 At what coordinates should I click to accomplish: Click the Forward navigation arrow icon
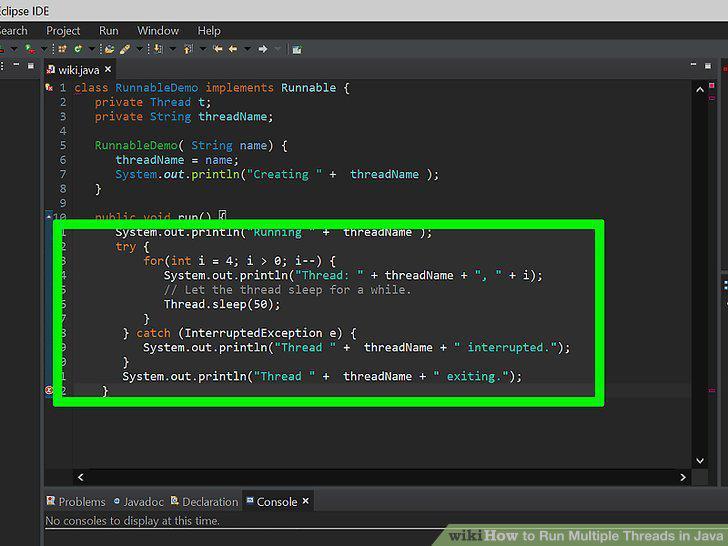pos(263,49)
